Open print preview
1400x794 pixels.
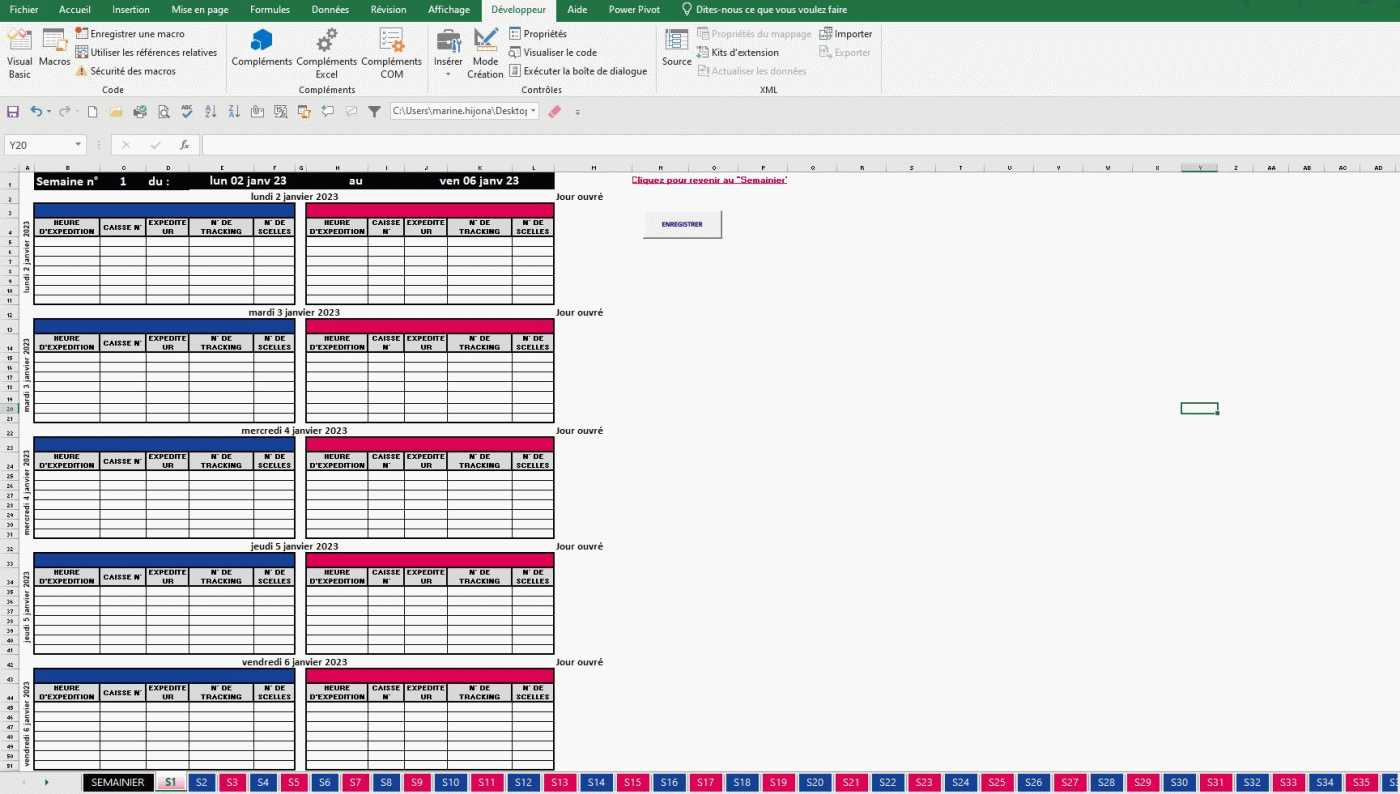[x=163, y=112]
